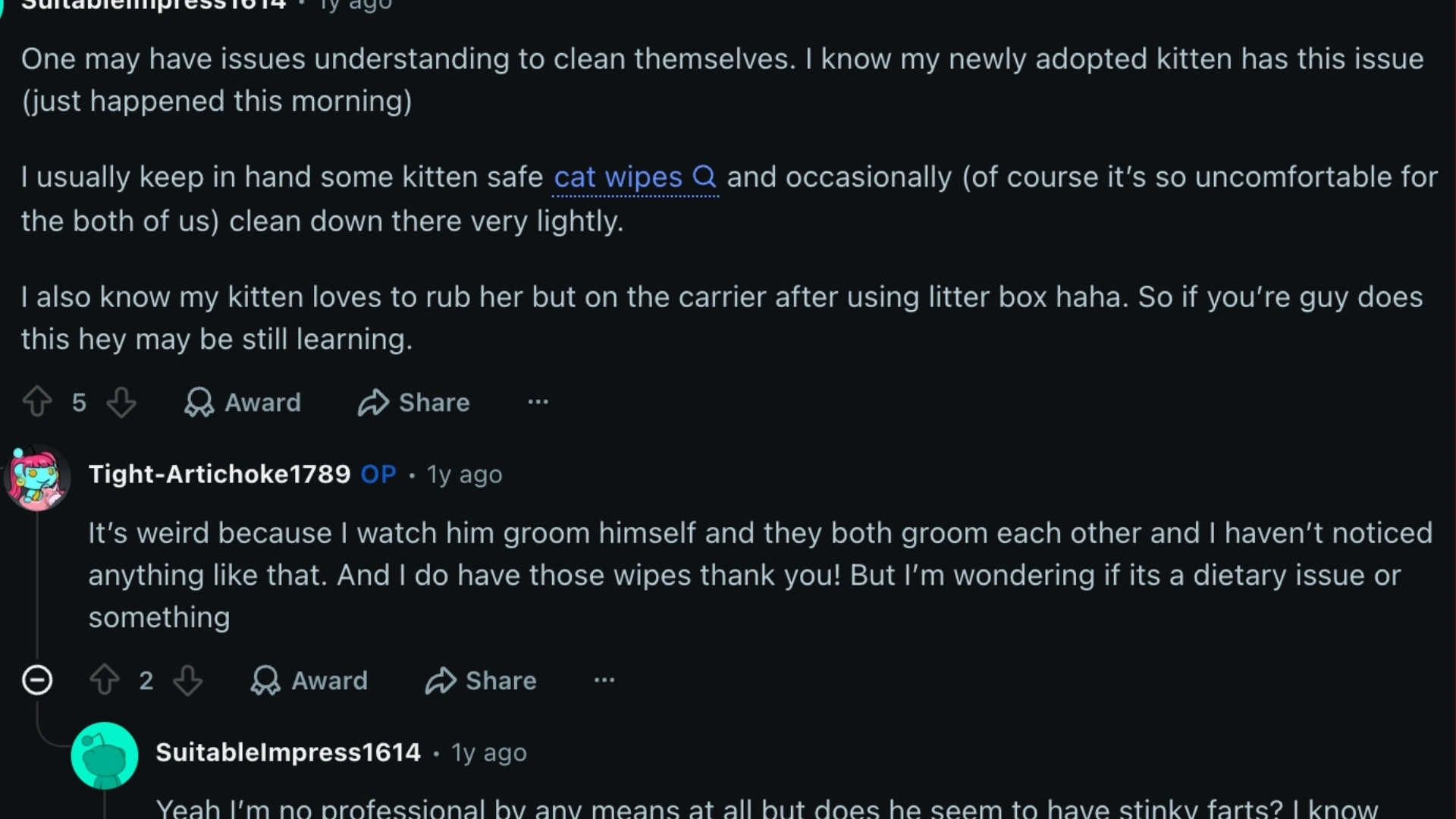Open the overflow menu on the top comment

(x=538, y=402)
